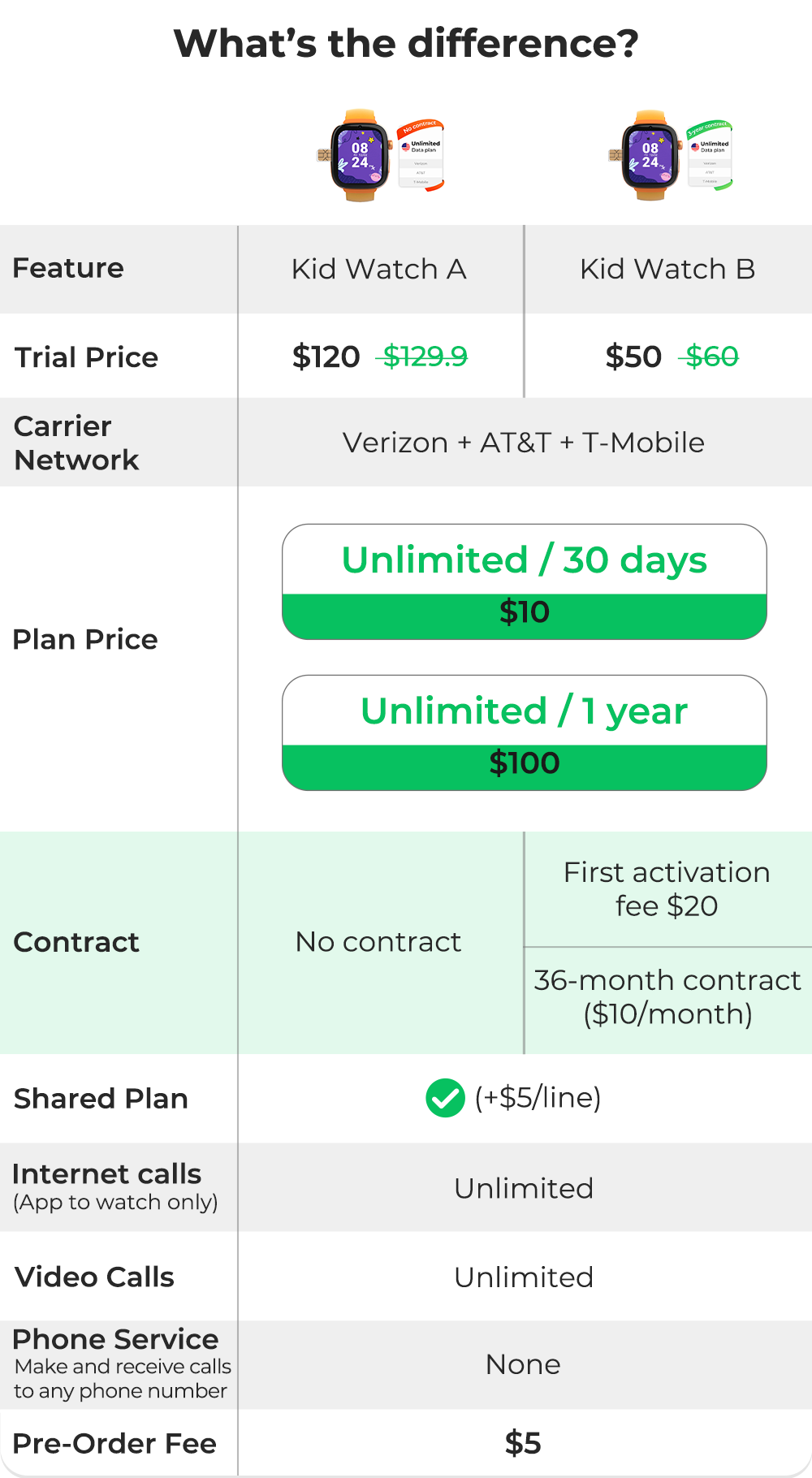Click the Kid Watch B column header
Image resolution: width=812 pixels, height=1478 pixels.
(x=667, y=269)
